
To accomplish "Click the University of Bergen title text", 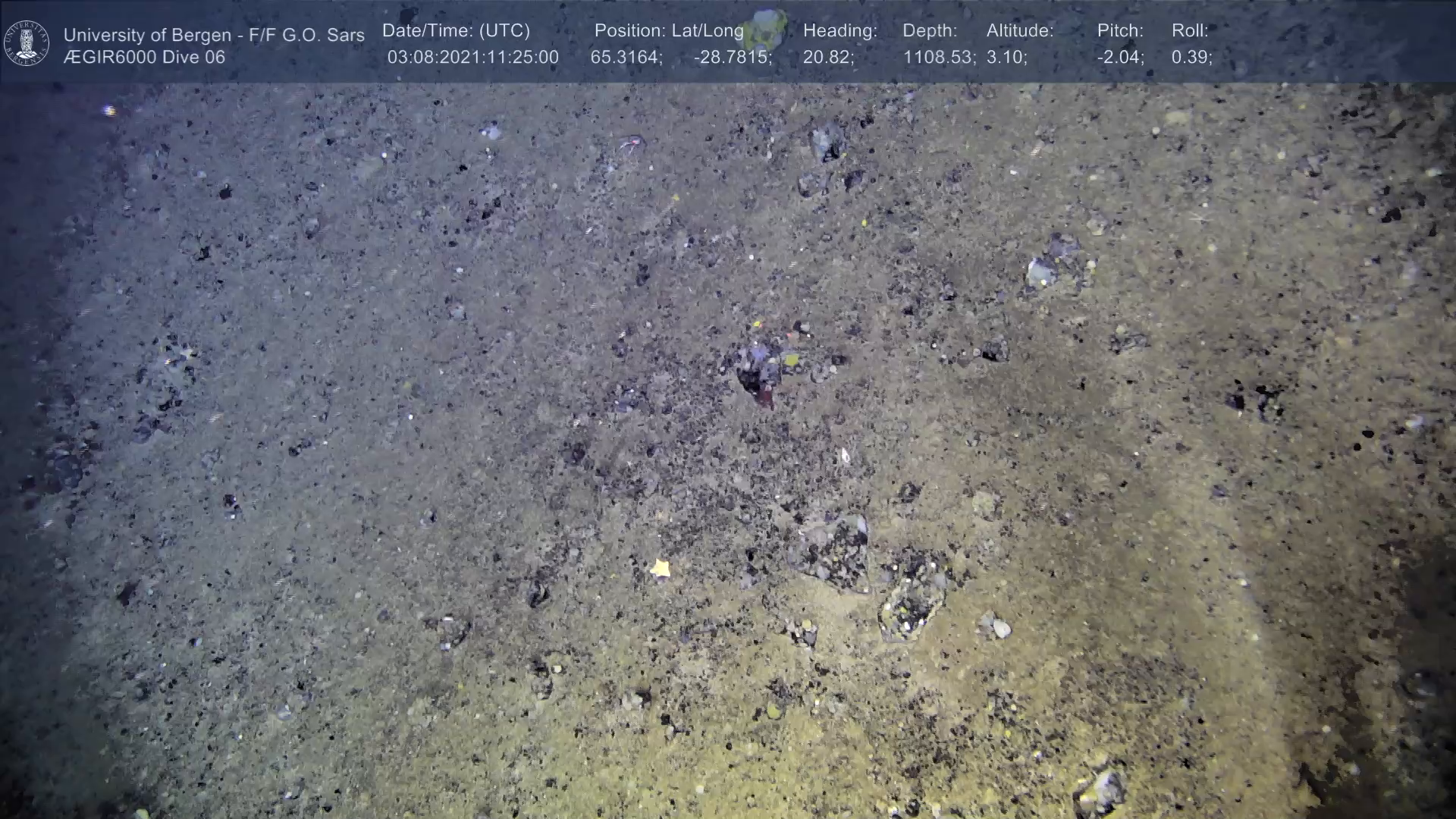I will 214,35.
